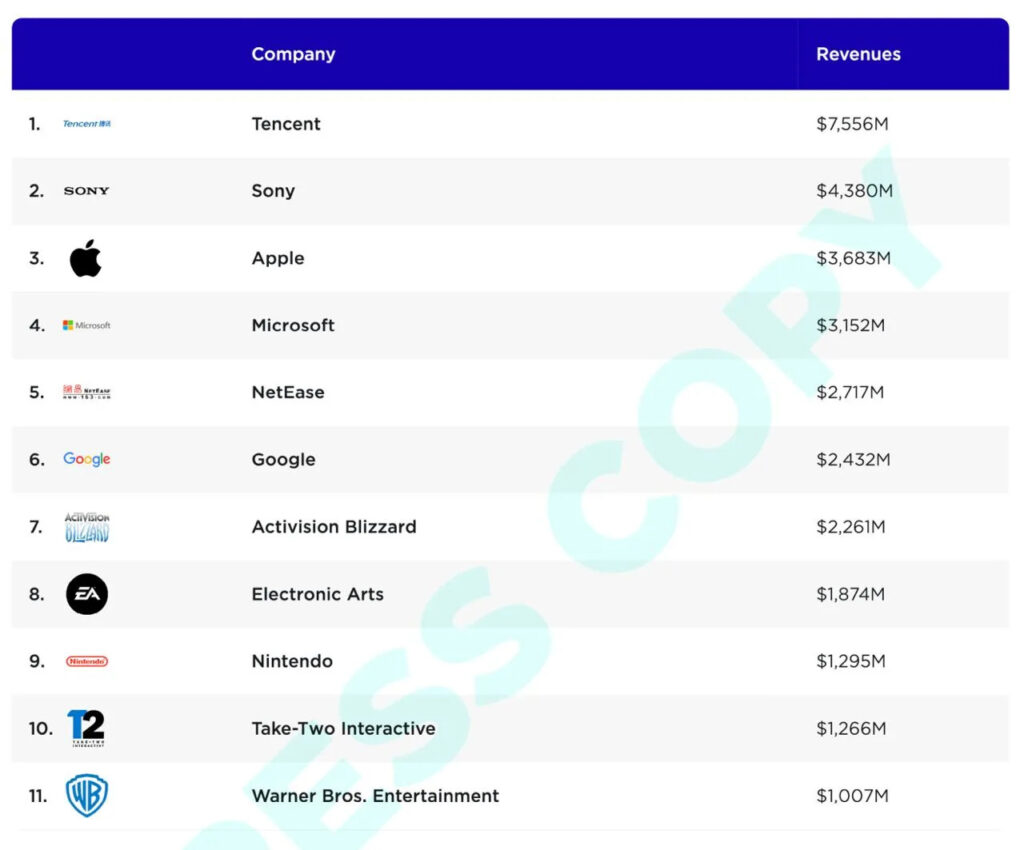The width and height of the screenshot is (1024, 850).
Task: Click the Warner Bros. shield logo
Action: pos(87,796)
